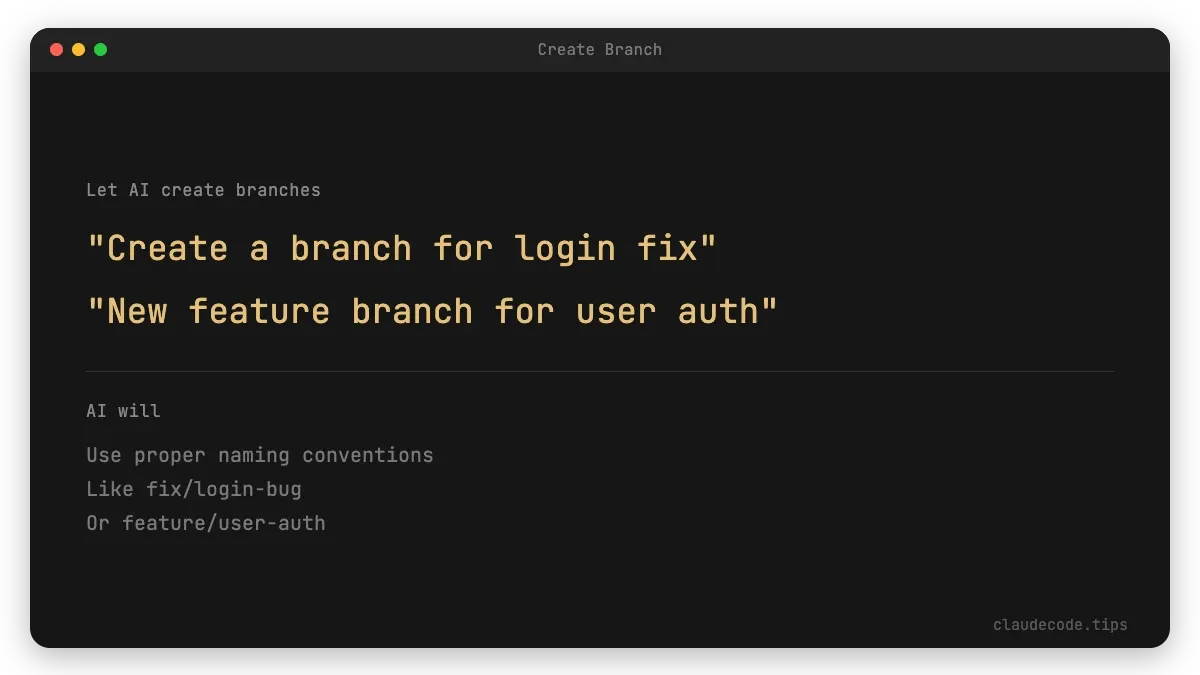Screen dimensions: 1200x675
Task: Select the "Create a branch for login fix" prompt
Action: [x=400, y=247]
